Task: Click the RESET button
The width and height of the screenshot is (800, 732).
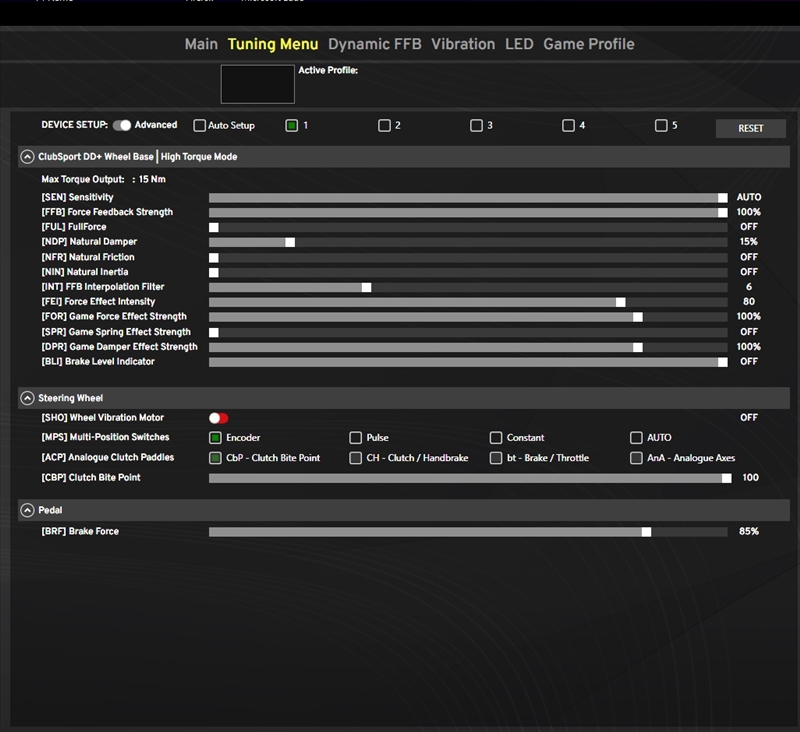Action: click(750, 128)
